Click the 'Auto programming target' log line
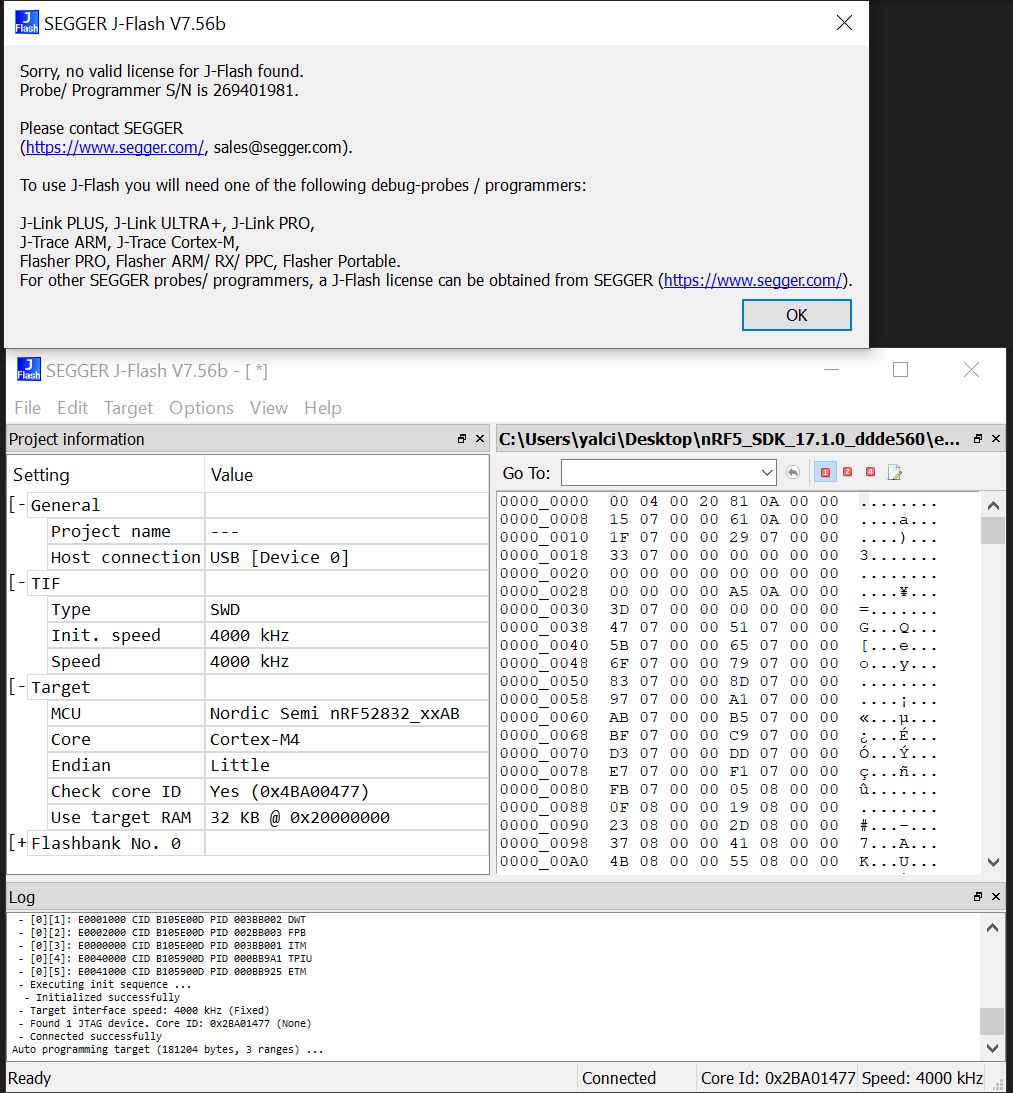 (168, 1049)
